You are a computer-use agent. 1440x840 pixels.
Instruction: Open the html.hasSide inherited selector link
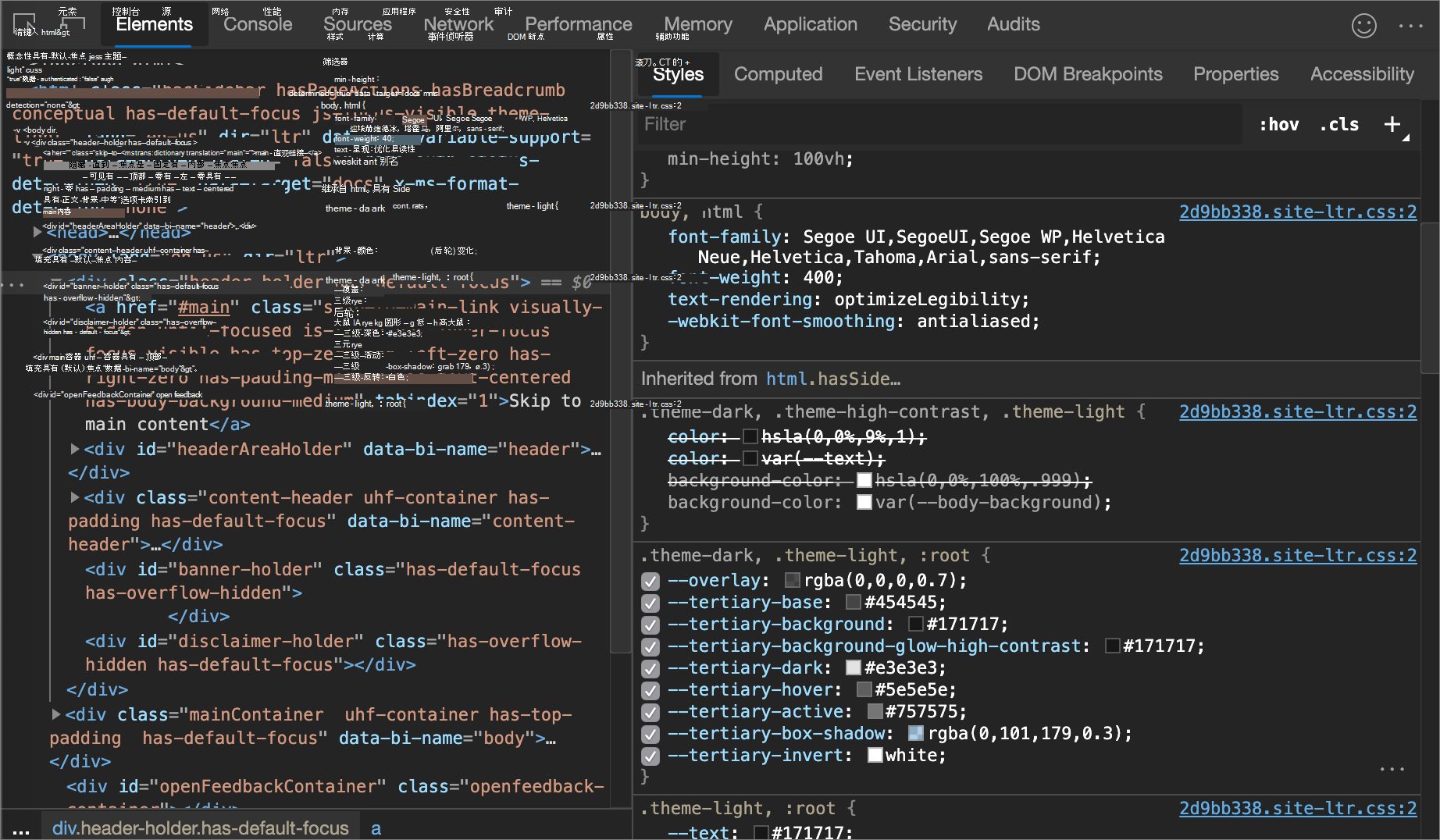coord(832,379)
